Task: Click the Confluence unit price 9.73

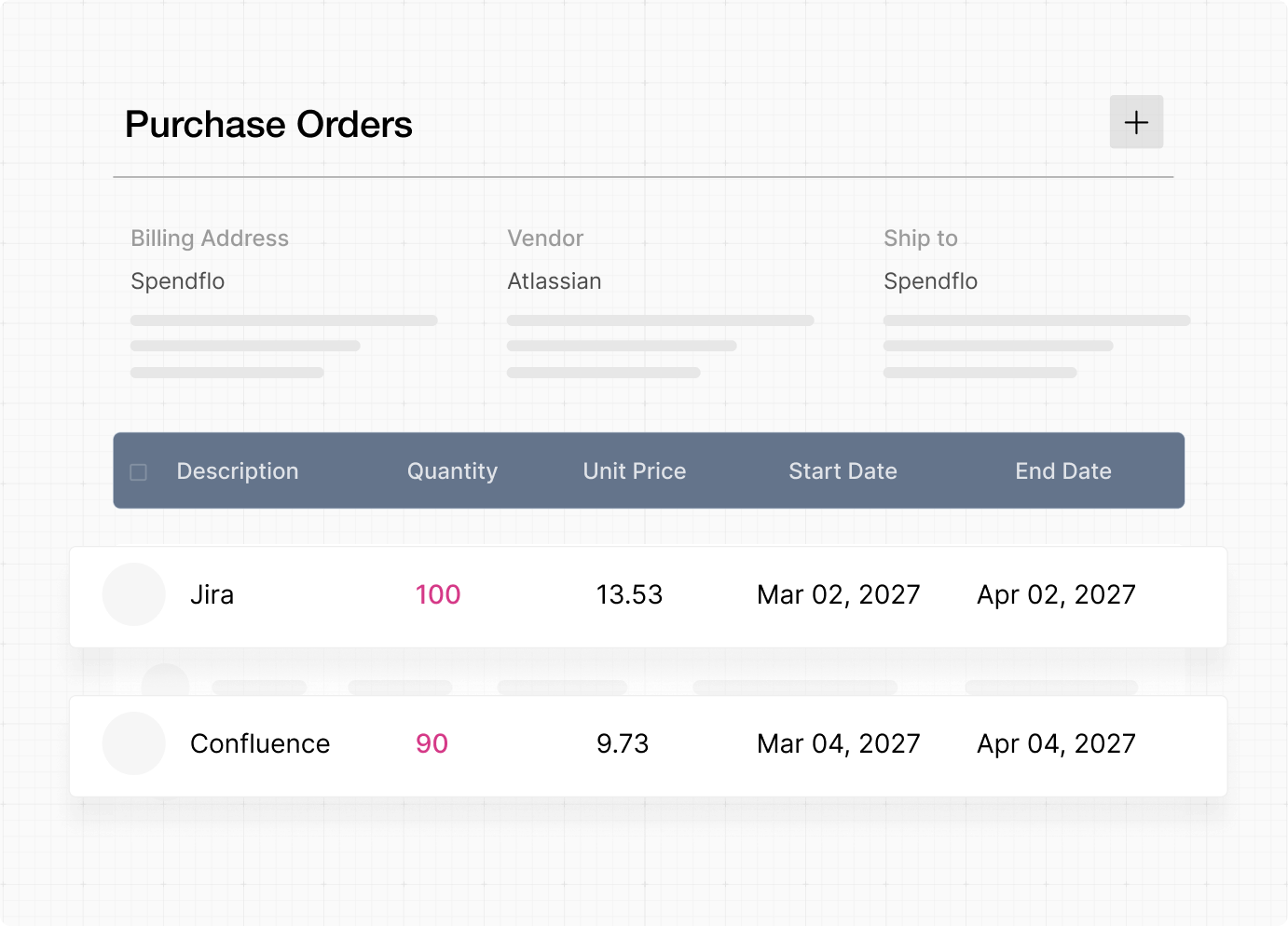Action: tap(623, 743)
